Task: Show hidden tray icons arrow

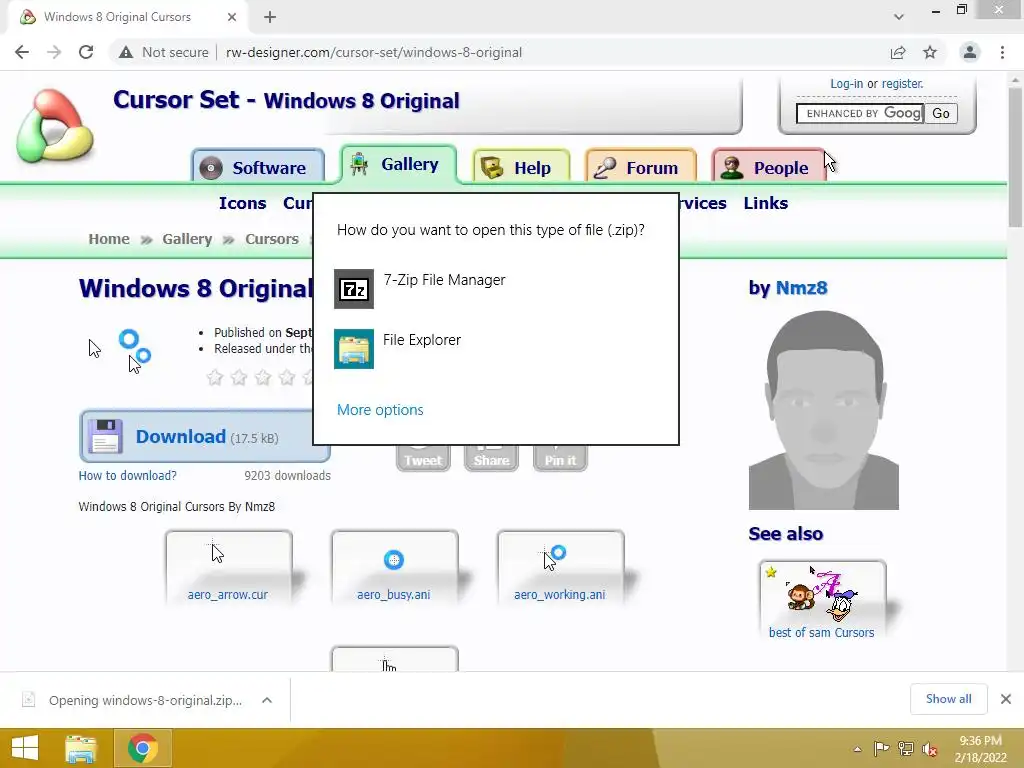Action: (x=857, y=749)
